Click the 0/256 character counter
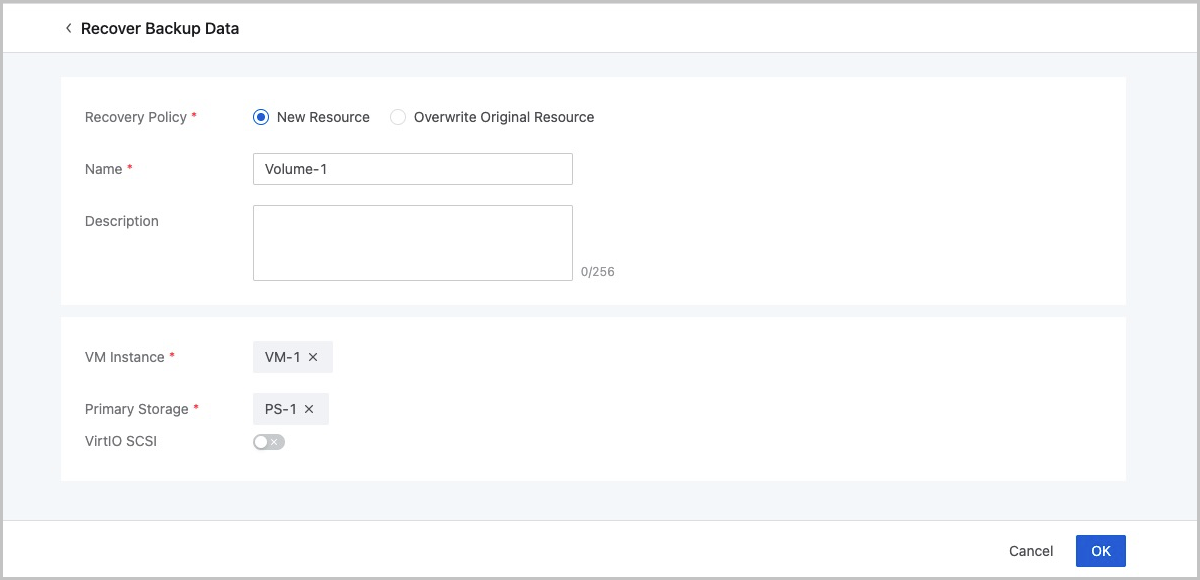Screen dimensions: 1200x580 pyautogui.click(x=598, y=271)
